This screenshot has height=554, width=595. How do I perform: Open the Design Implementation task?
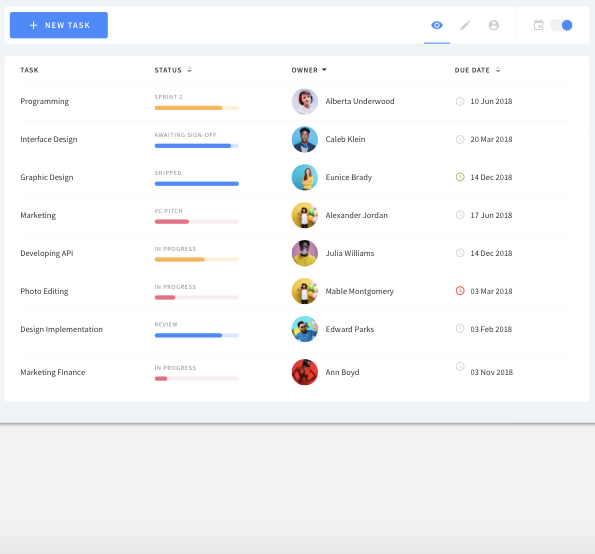(x=61, y=329)
